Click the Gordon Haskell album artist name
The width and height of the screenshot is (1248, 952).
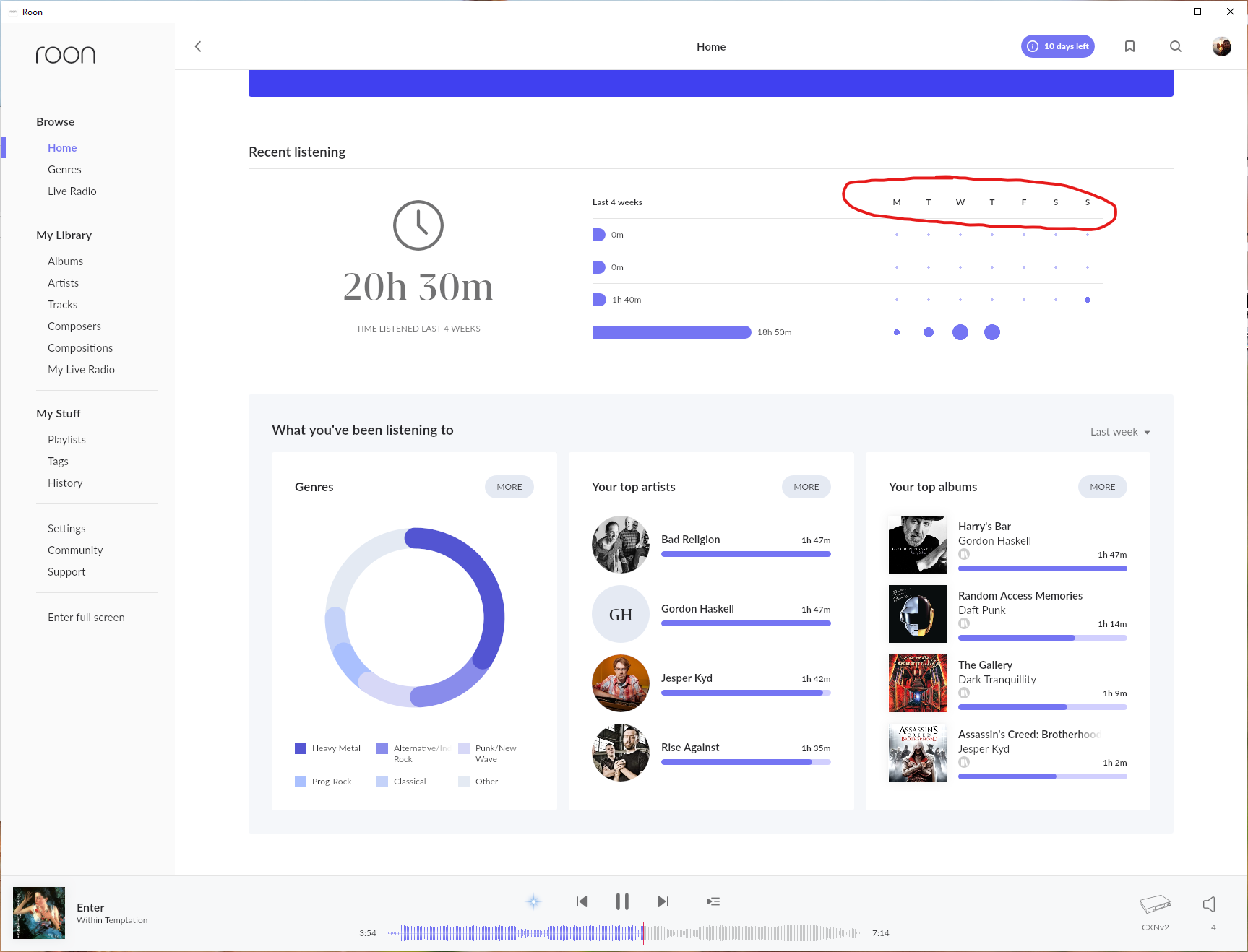pos(994,541)
